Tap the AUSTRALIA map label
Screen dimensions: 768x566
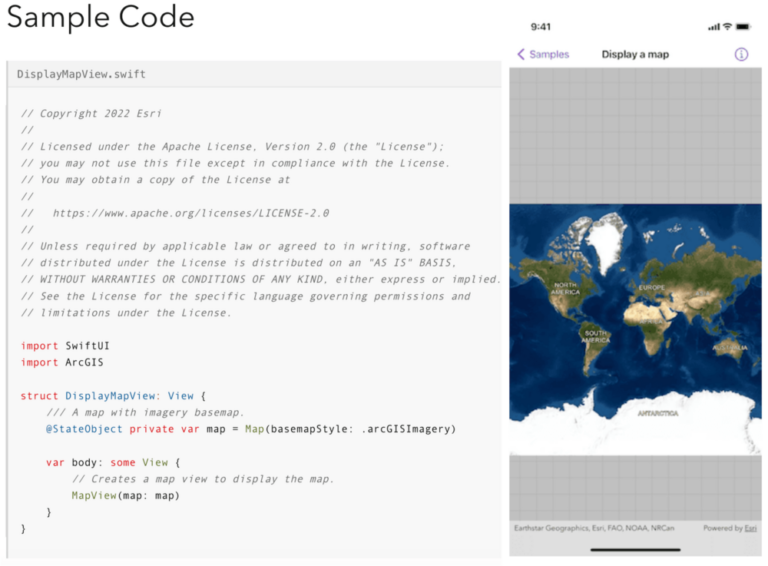click(x=730, y=348)
